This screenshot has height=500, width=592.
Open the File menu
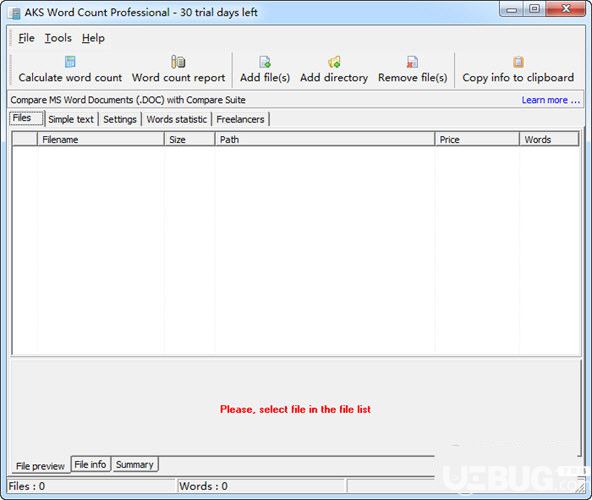coord(26,38)
